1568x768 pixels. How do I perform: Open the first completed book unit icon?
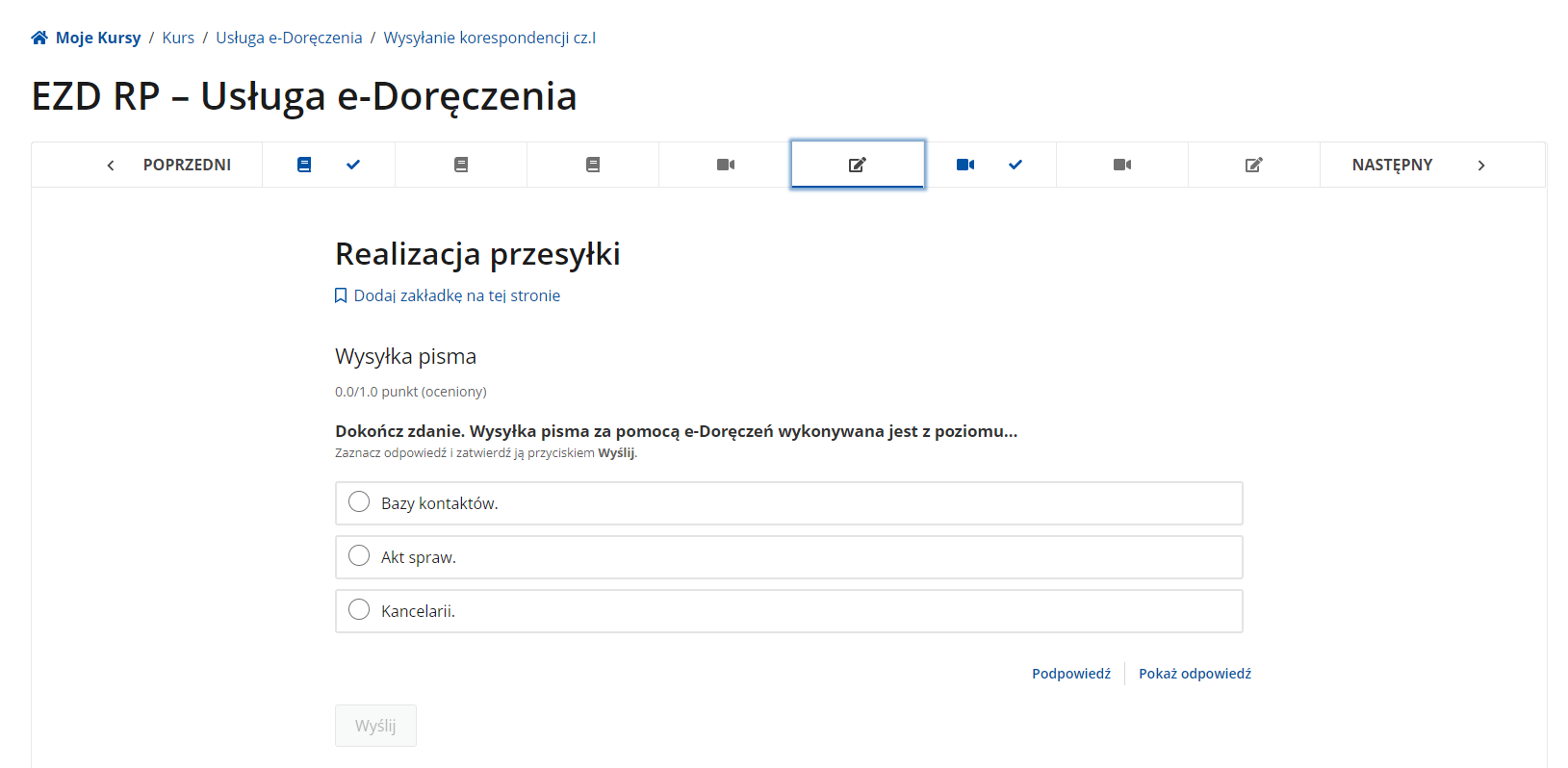304,165
